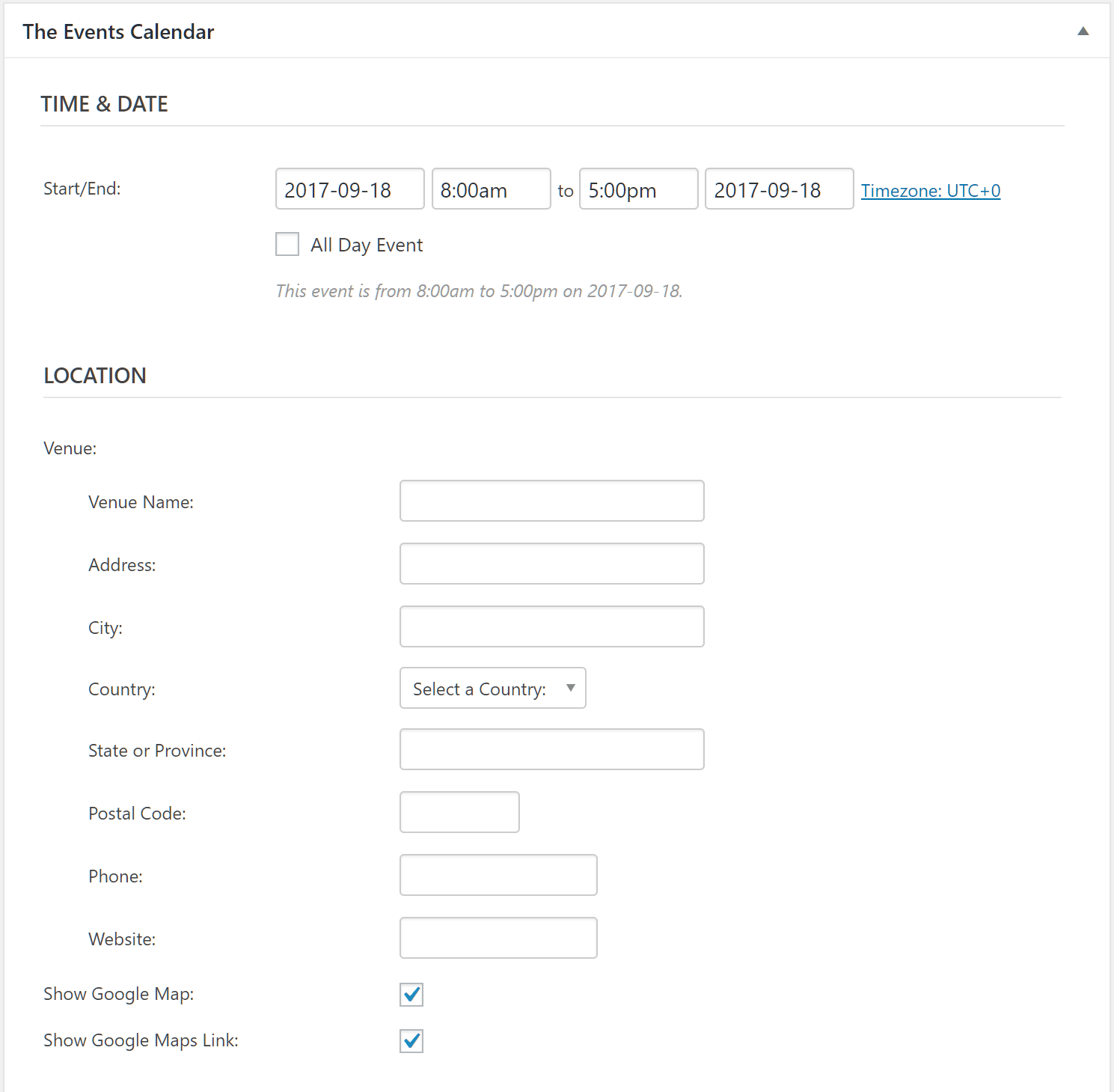The image size is (1114, 1092).
Task: Click the State or Province field
Action: (x=551, y=749)
